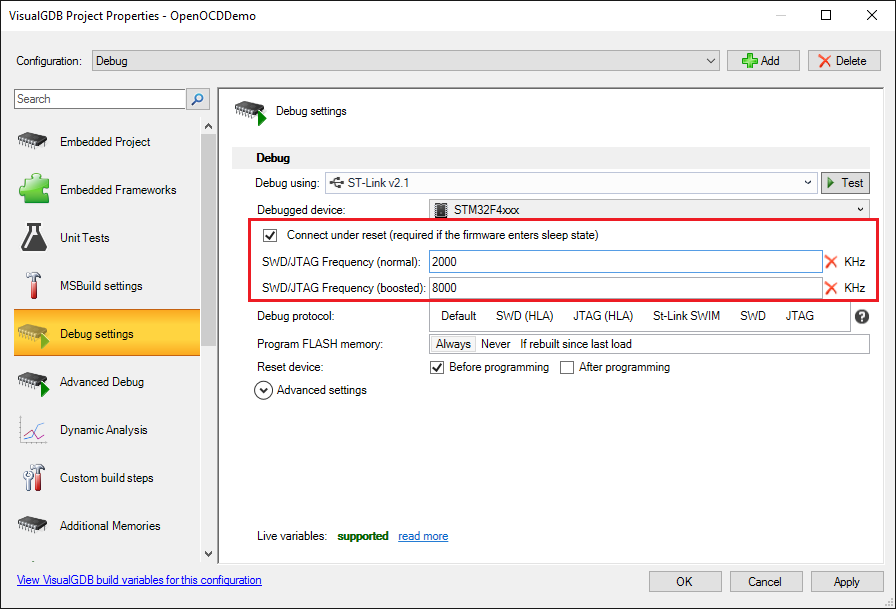
Task: Click the sidebar scrollbar thumb
Action: coord(208,240)
